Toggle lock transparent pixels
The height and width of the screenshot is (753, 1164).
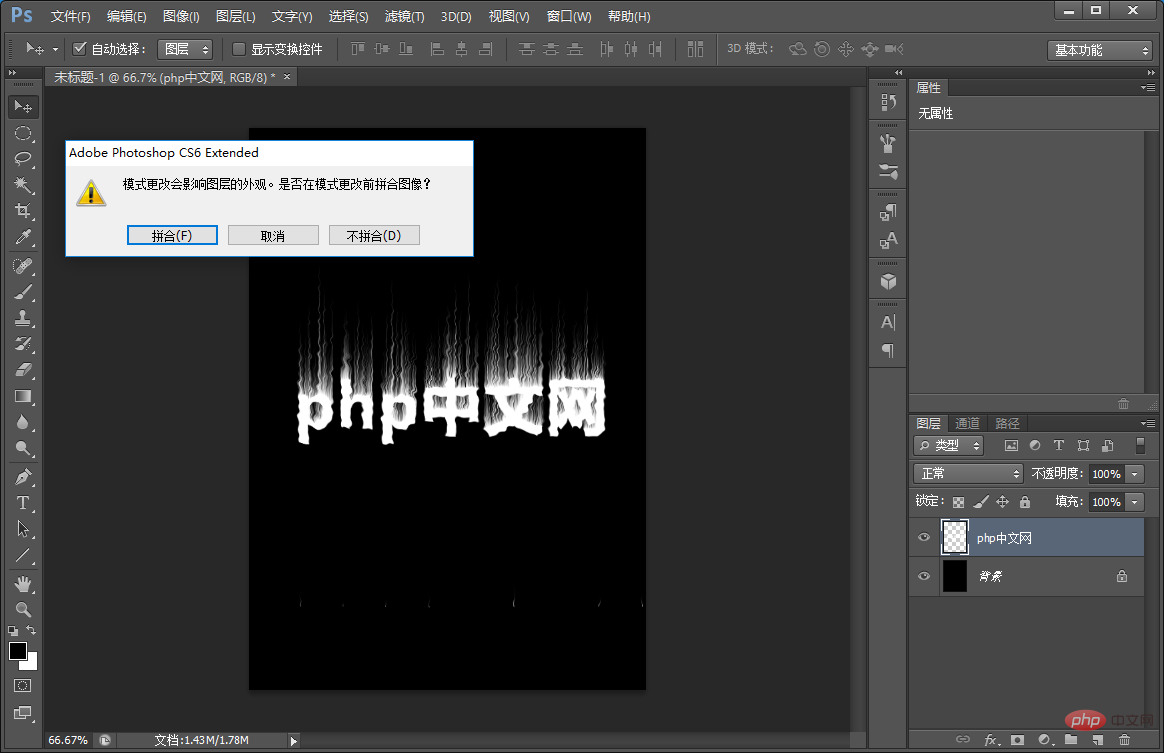tap(958, 502)
